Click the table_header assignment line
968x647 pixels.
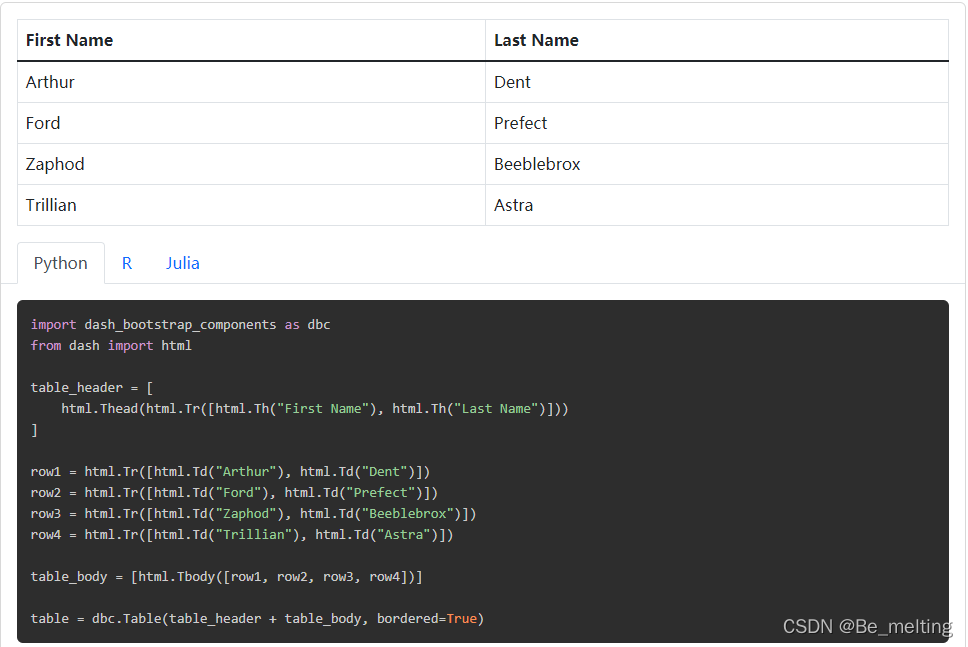click(91, 388)
